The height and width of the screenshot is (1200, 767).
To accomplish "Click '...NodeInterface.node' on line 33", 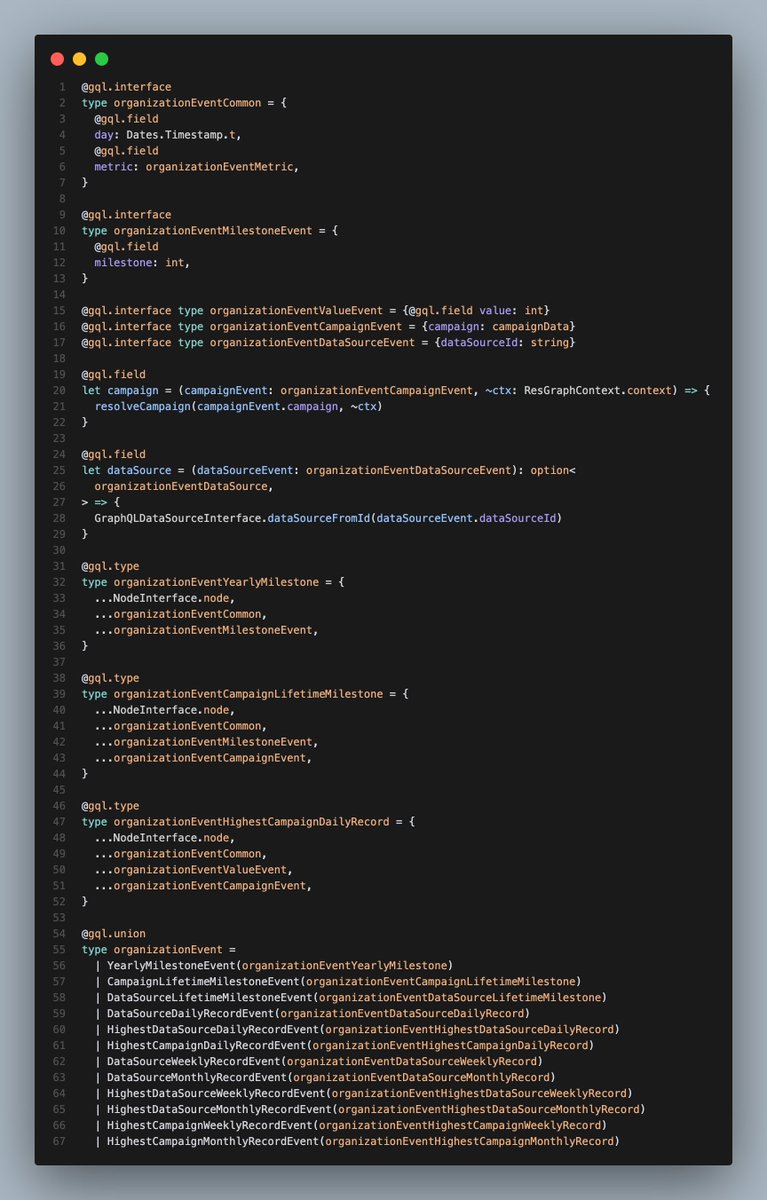I will tap(164, 599).
